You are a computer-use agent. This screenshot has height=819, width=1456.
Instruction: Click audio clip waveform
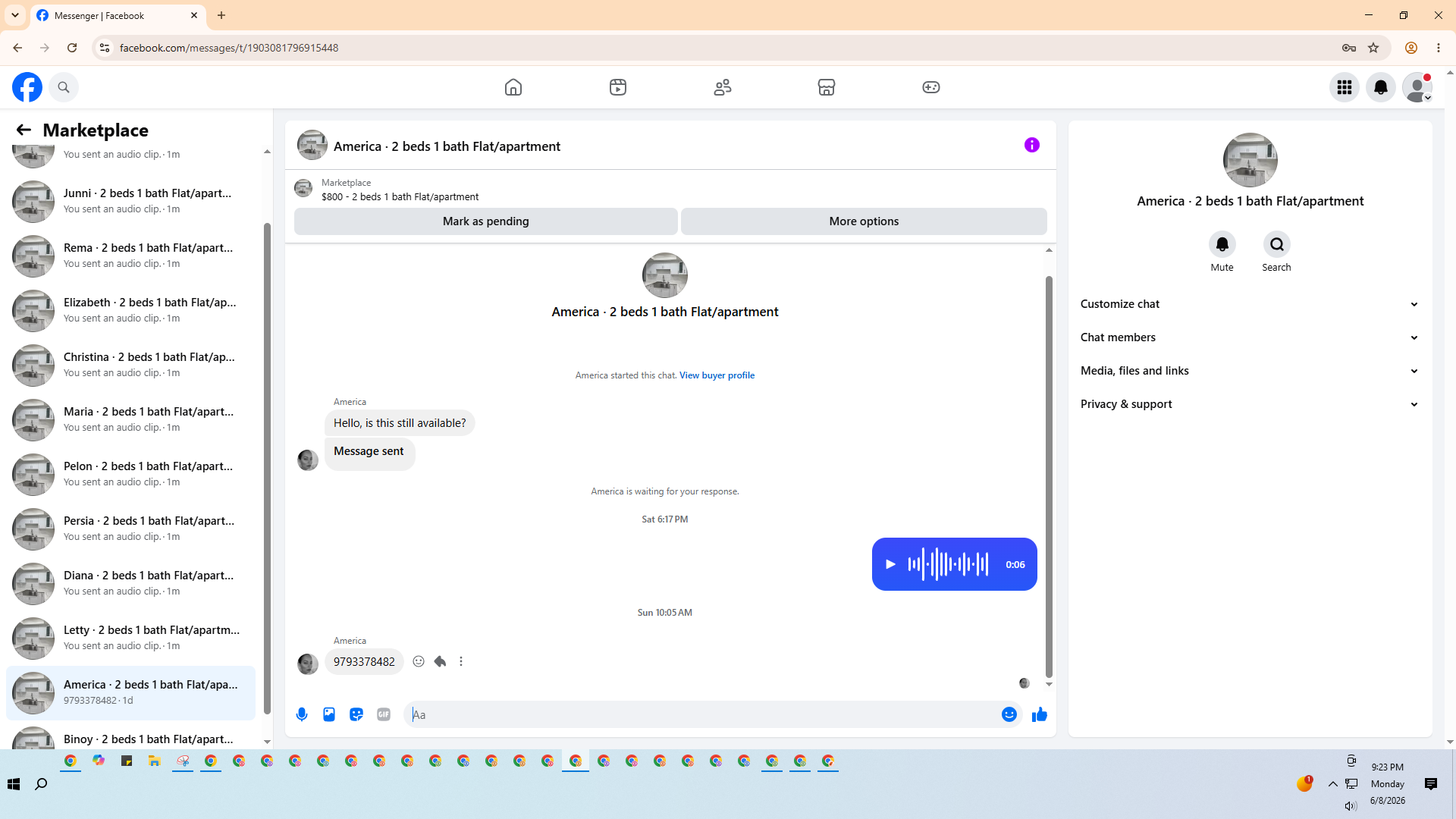pyautogui.click(x=948, y=564)
